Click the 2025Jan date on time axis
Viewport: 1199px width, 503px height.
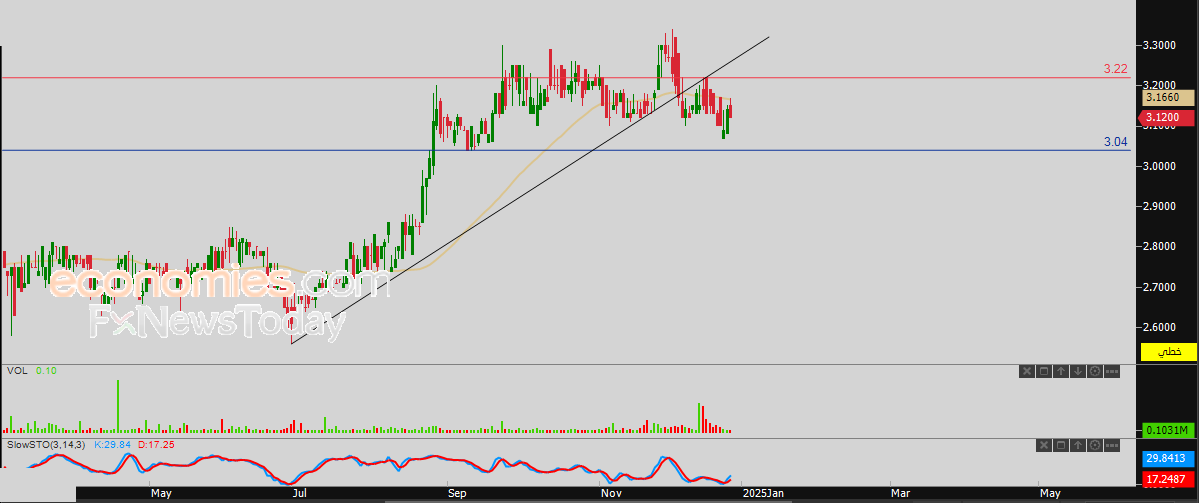click(x=762, y=494)
